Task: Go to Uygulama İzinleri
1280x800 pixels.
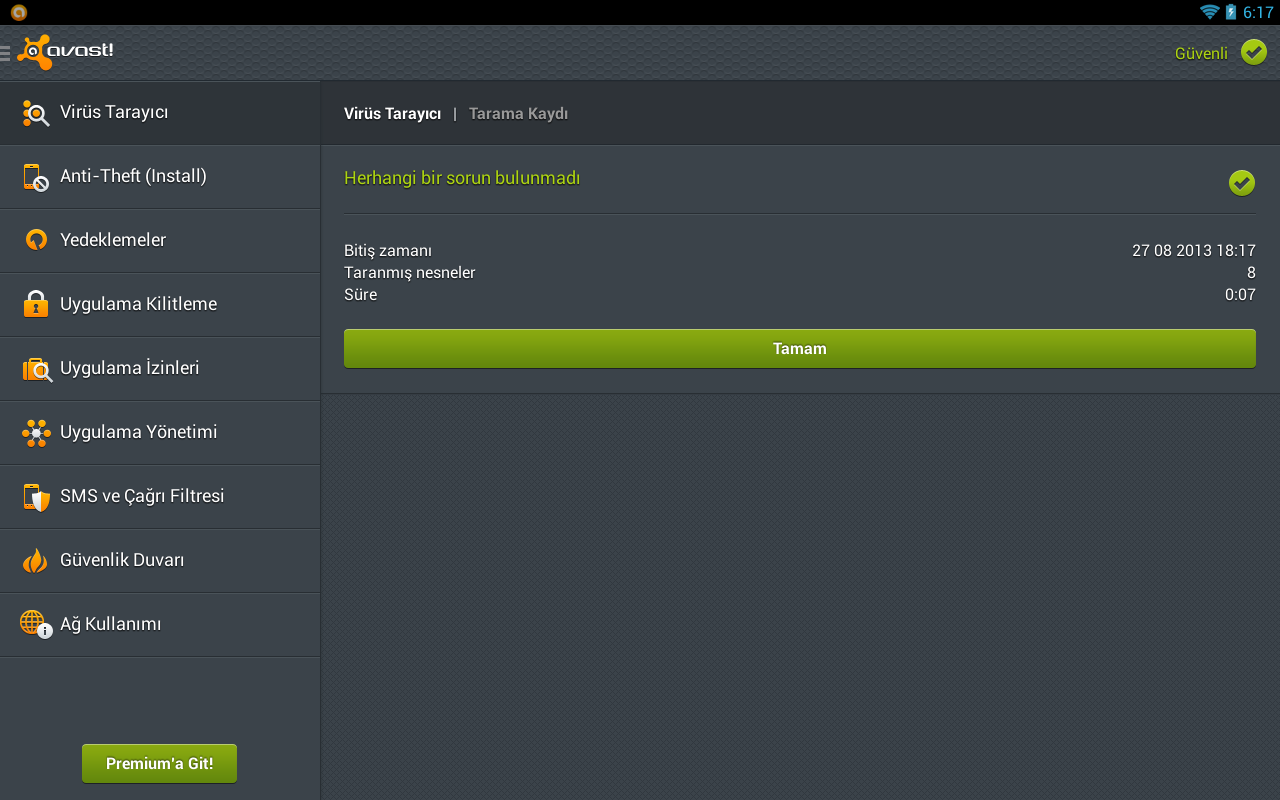Action: click(160, 369)
